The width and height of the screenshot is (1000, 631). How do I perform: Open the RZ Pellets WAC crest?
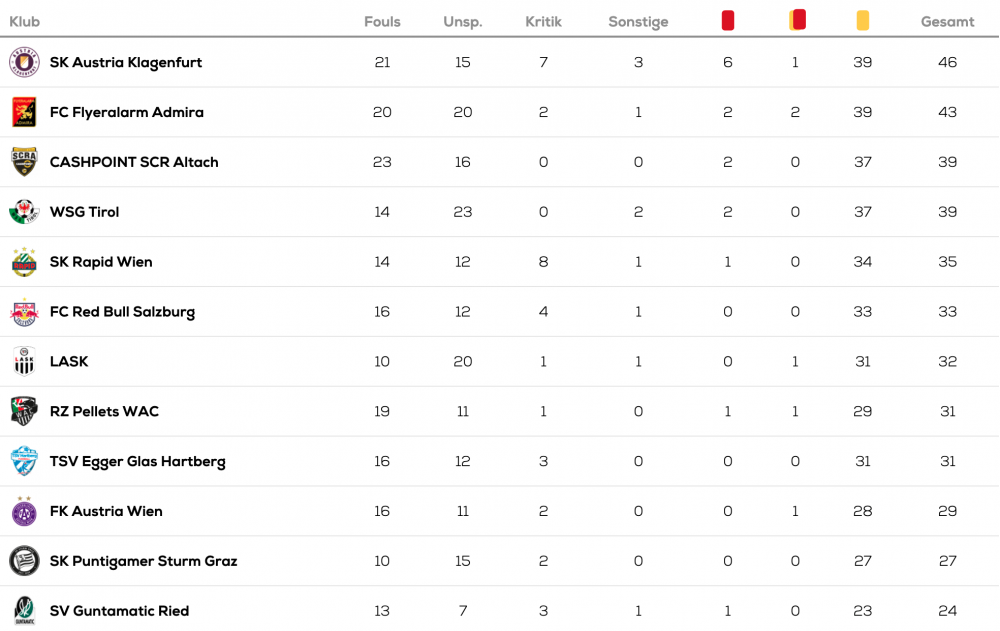24,412
